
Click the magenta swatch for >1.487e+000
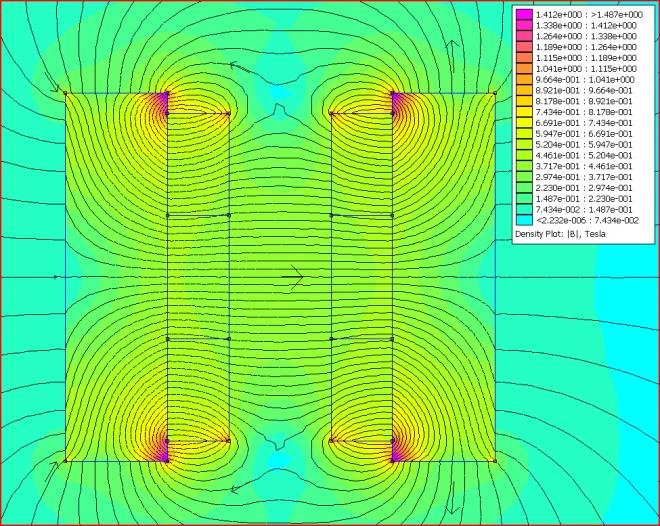(x=524, y=15)
